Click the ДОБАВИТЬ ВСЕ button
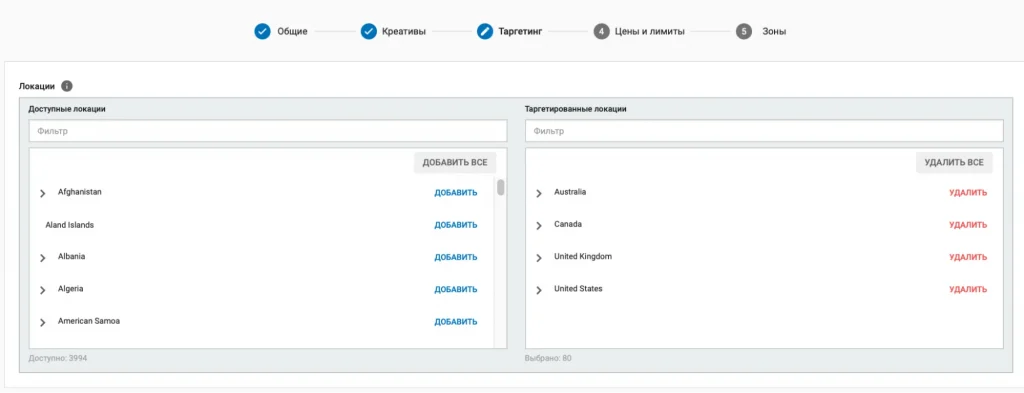This screenshot has width=1024, height=393. (x=455, y=163)
